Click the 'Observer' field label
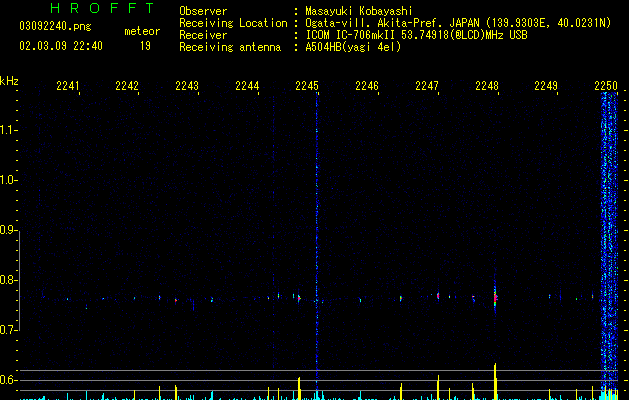 pos(203,11)
